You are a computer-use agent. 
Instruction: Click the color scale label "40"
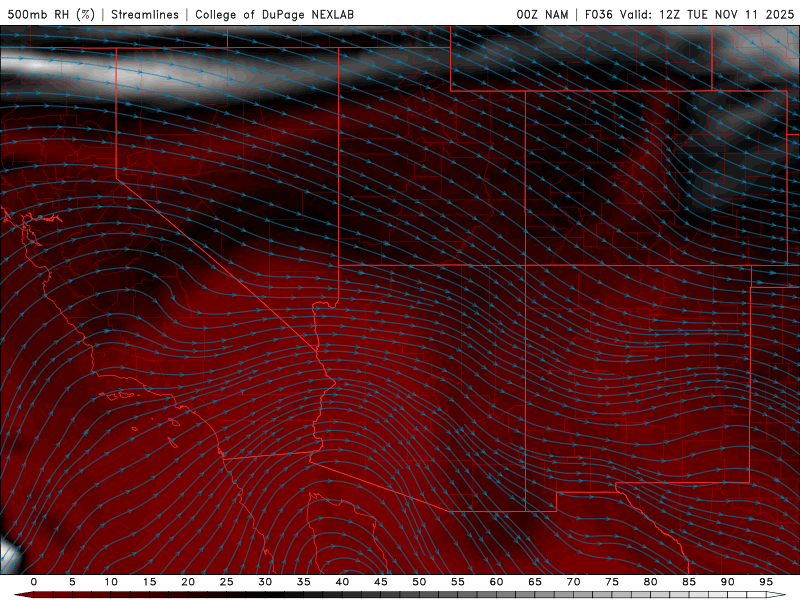coord(342,582)
